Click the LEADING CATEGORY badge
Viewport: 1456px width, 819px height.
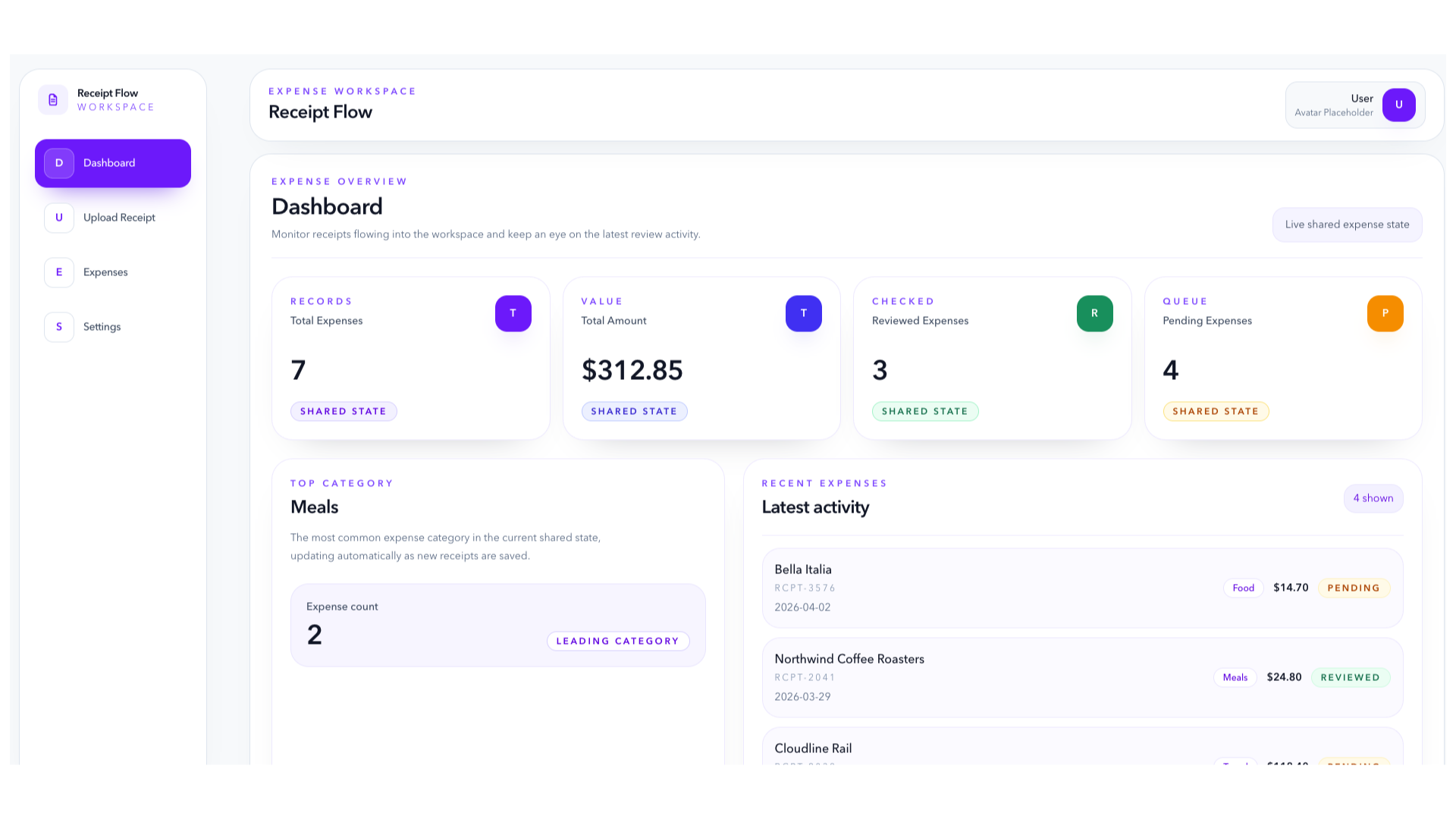[617, 641]
